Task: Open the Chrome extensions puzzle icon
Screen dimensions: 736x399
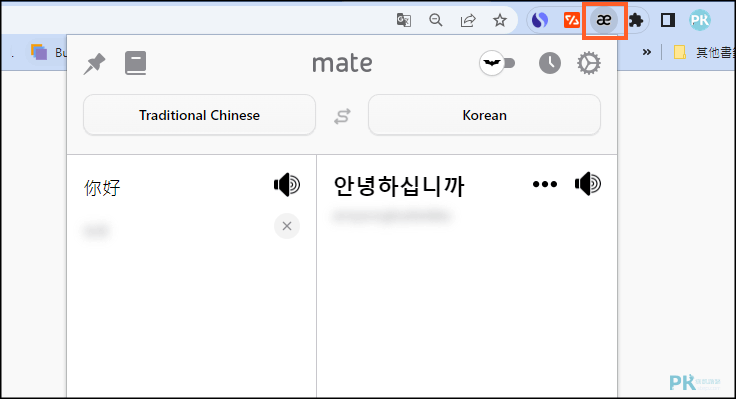Action: [x=636, y=20]
